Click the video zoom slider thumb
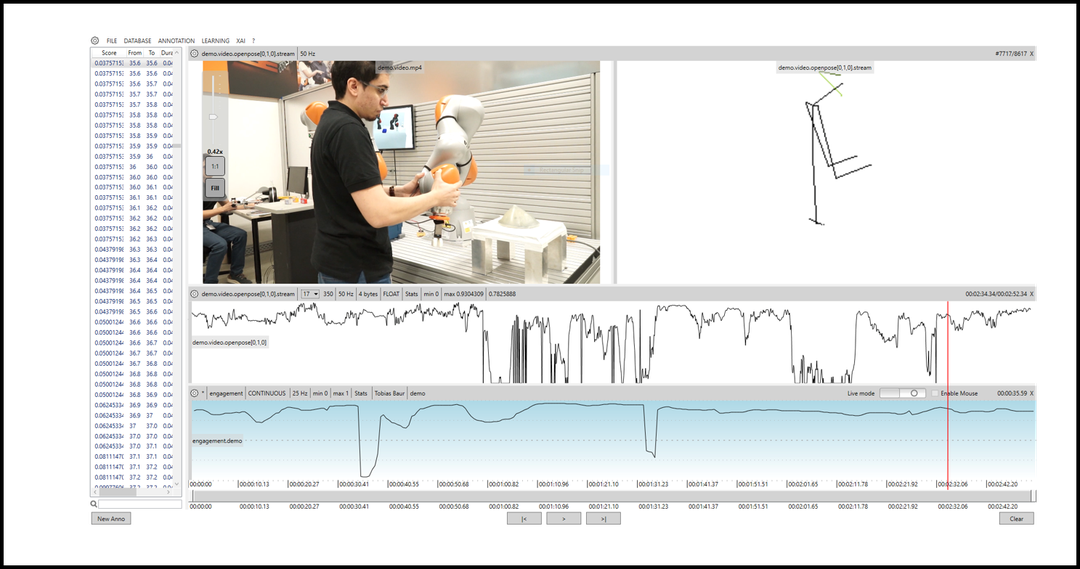 [214, 117]
